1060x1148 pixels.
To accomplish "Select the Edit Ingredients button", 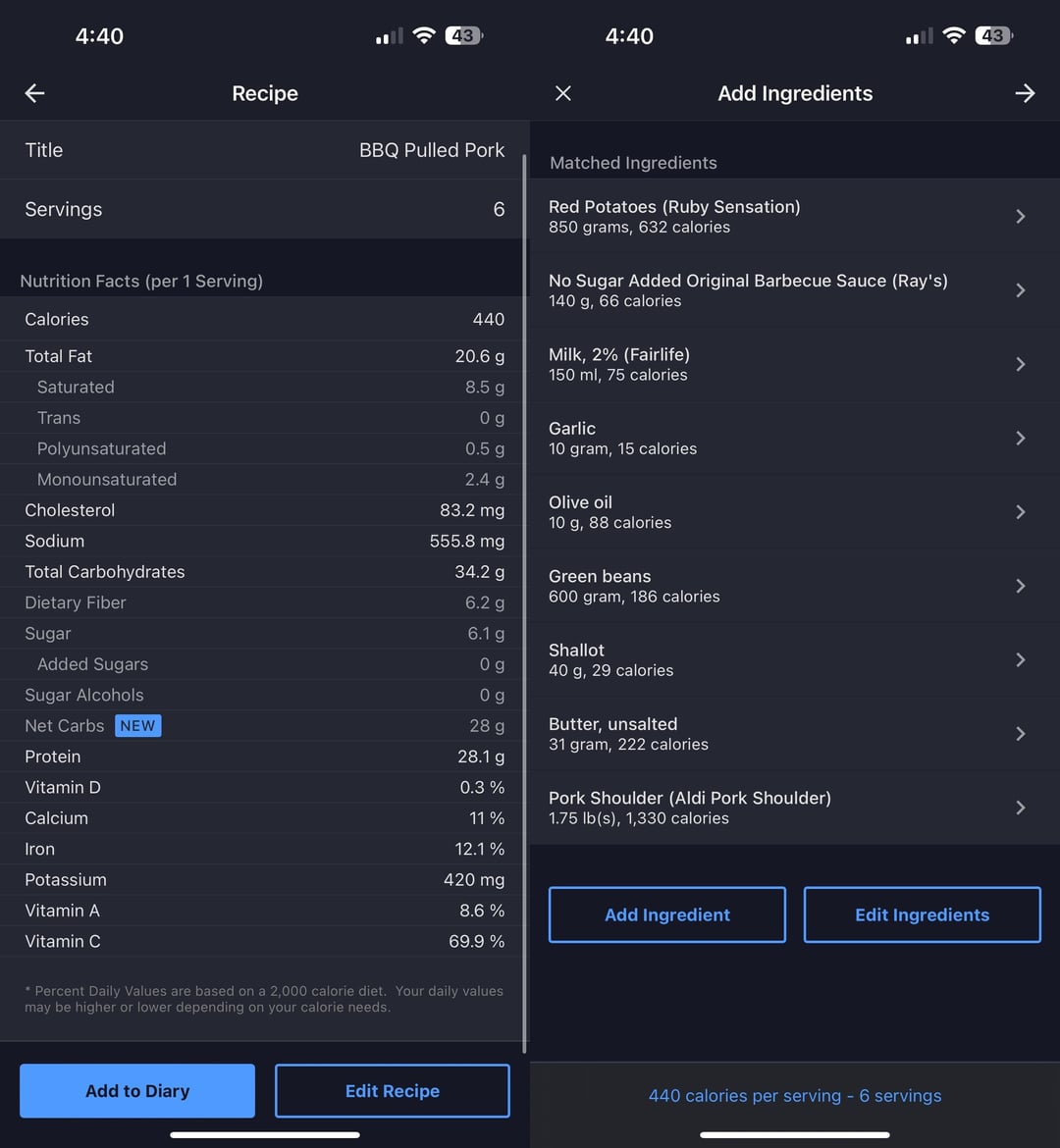I will [x=923, y=914].
